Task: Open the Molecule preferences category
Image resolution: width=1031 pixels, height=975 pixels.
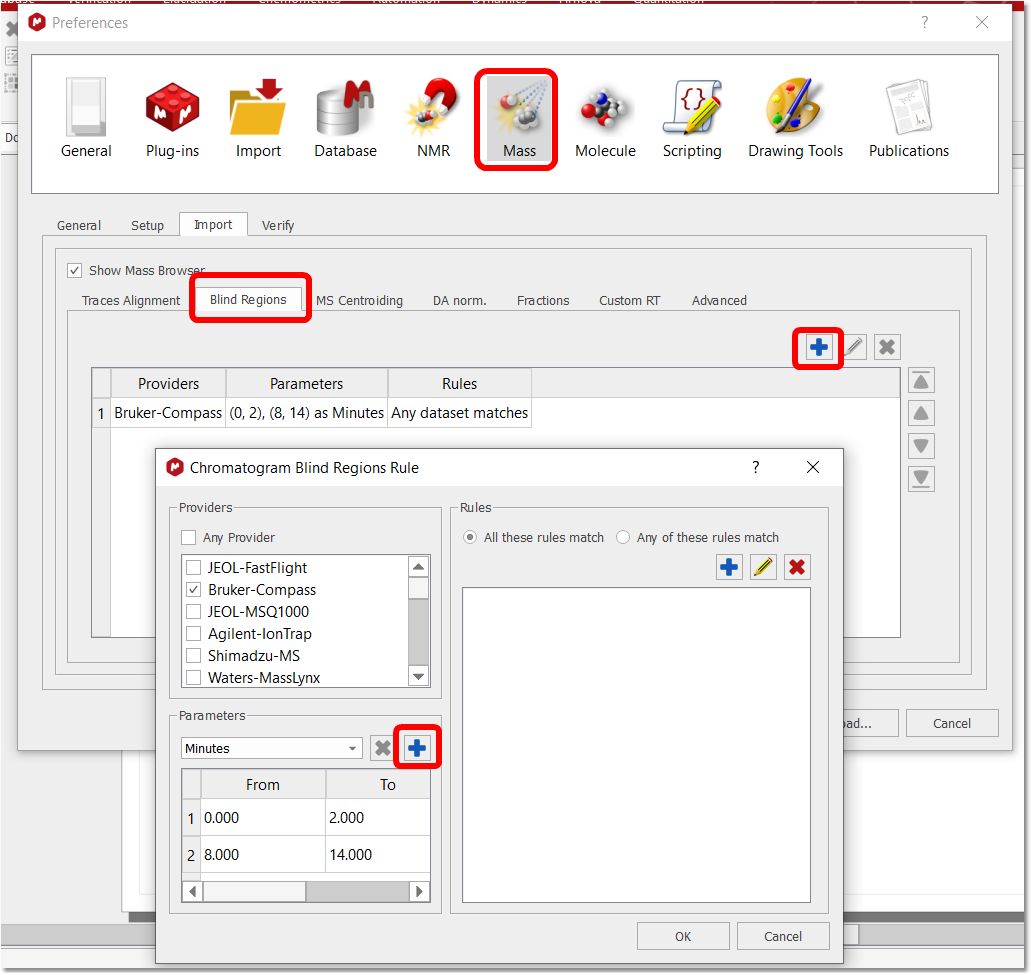Action: tap(605, 118)
